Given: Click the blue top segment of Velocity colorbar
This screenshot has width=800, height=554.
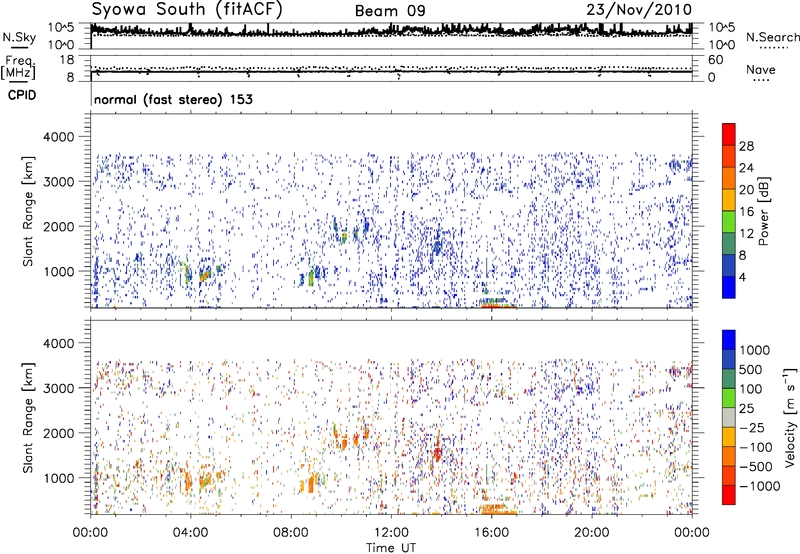Looking at the screenshot, I should [729, 340].
